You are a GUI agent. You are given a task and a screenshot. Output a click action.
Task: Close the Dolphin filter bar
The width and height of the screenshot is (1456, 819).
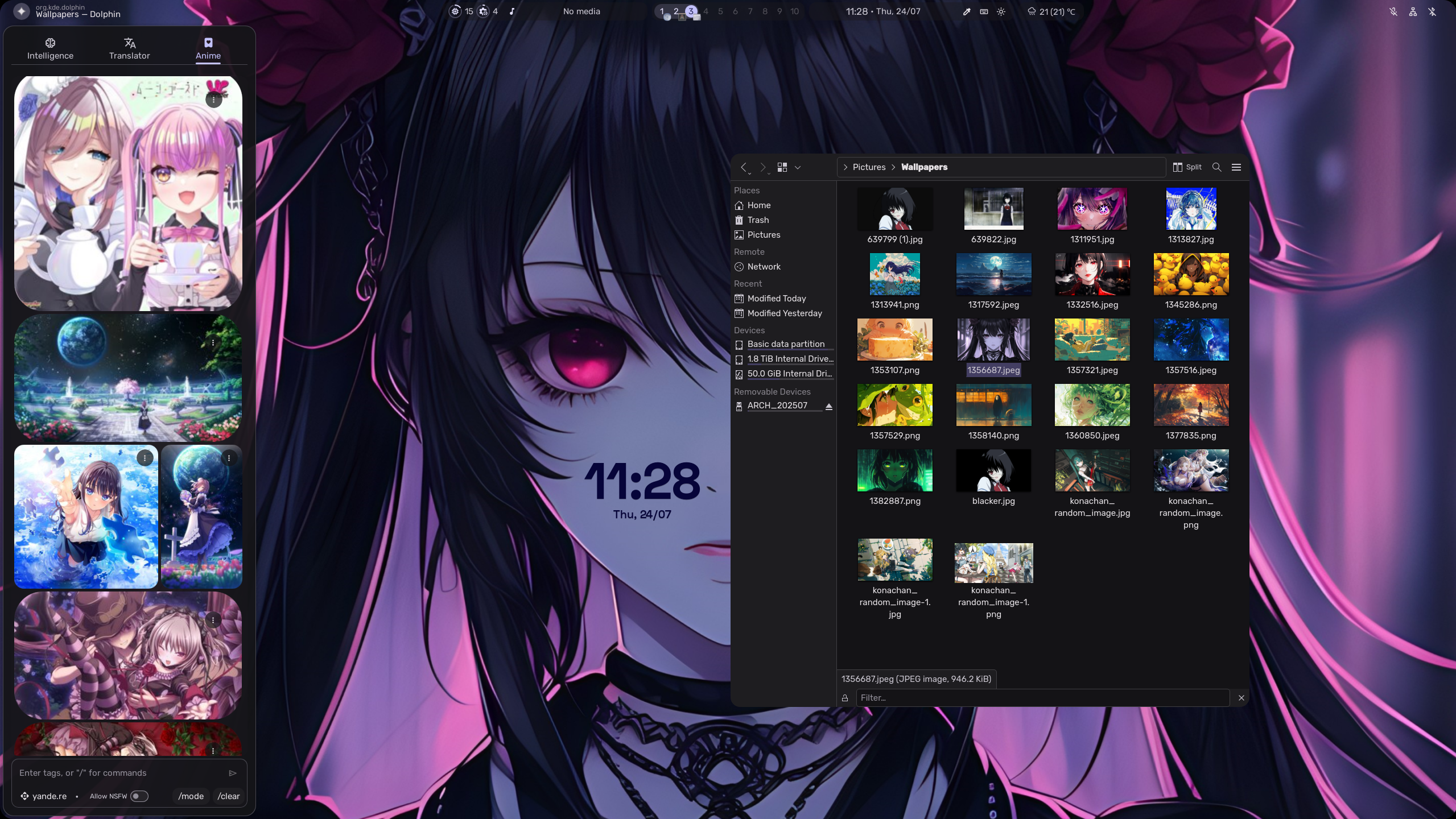coord(1241,698)
